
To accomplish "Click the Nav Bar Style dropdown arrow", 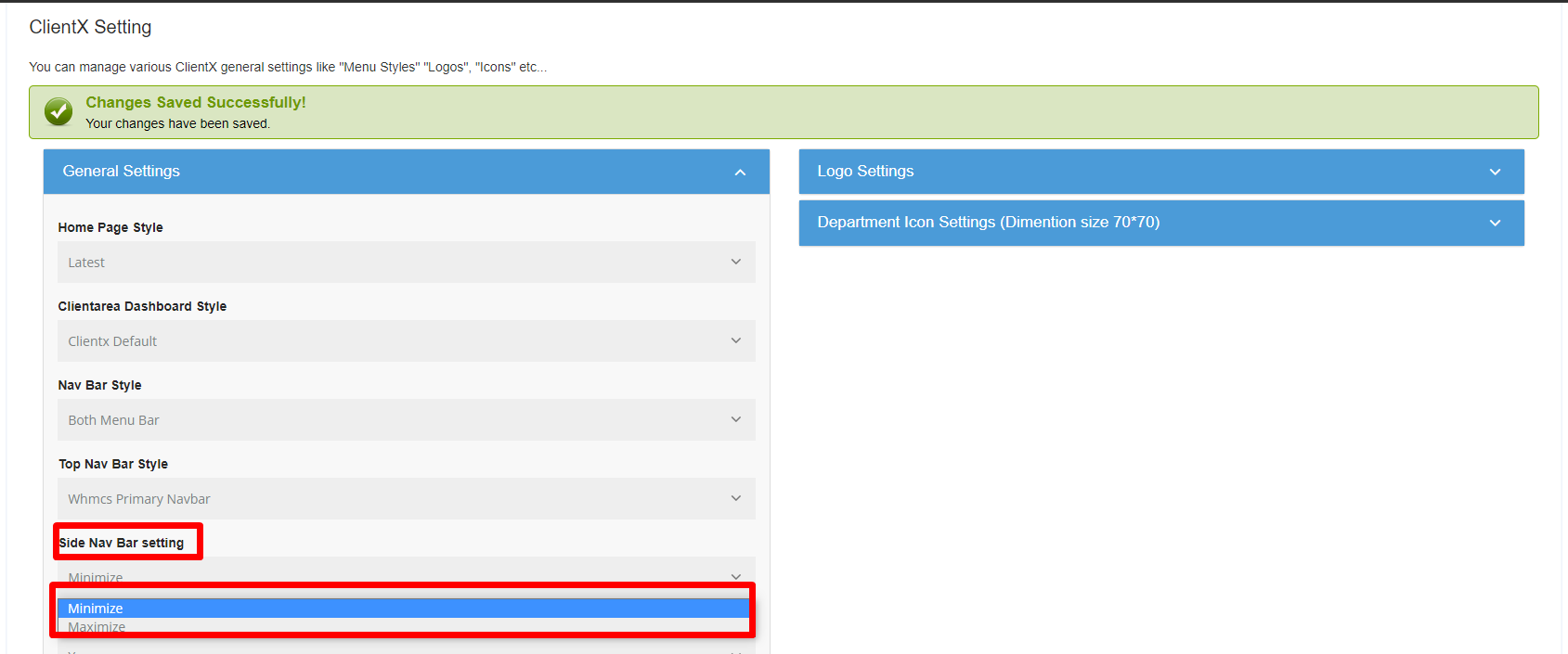I will pos(735,420).
